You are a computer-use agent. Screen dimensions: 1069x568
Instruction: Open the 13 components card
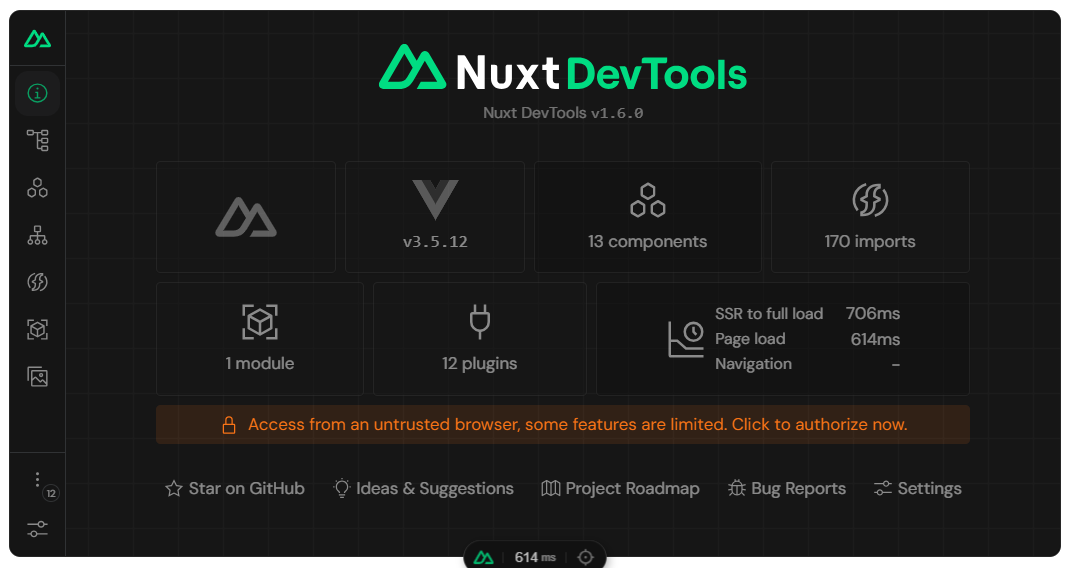click(x=648, y=217)
